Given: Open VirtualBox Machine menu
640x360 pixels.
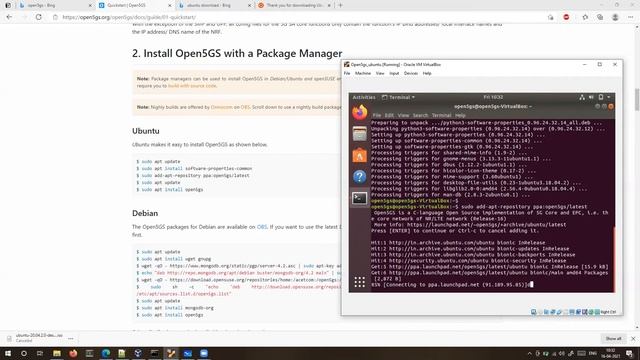Looking at the screenshot, I should (x=363, y=73).
